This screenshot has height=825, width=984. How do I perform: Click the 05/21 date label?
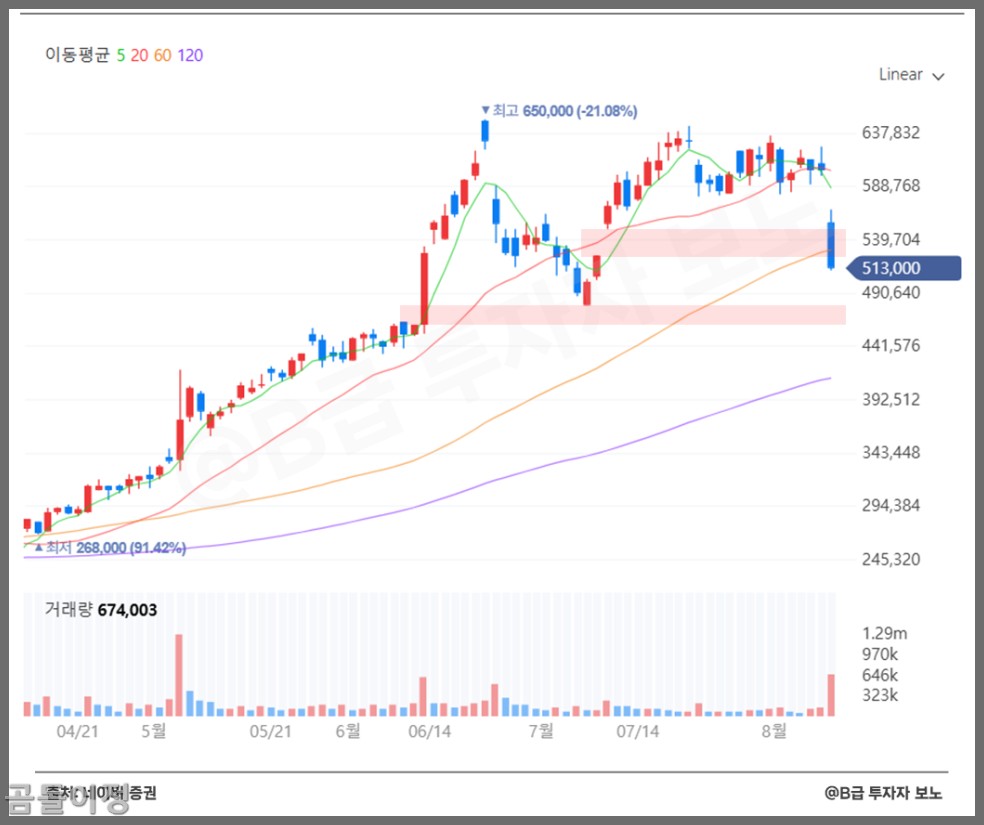coord(270,732)
